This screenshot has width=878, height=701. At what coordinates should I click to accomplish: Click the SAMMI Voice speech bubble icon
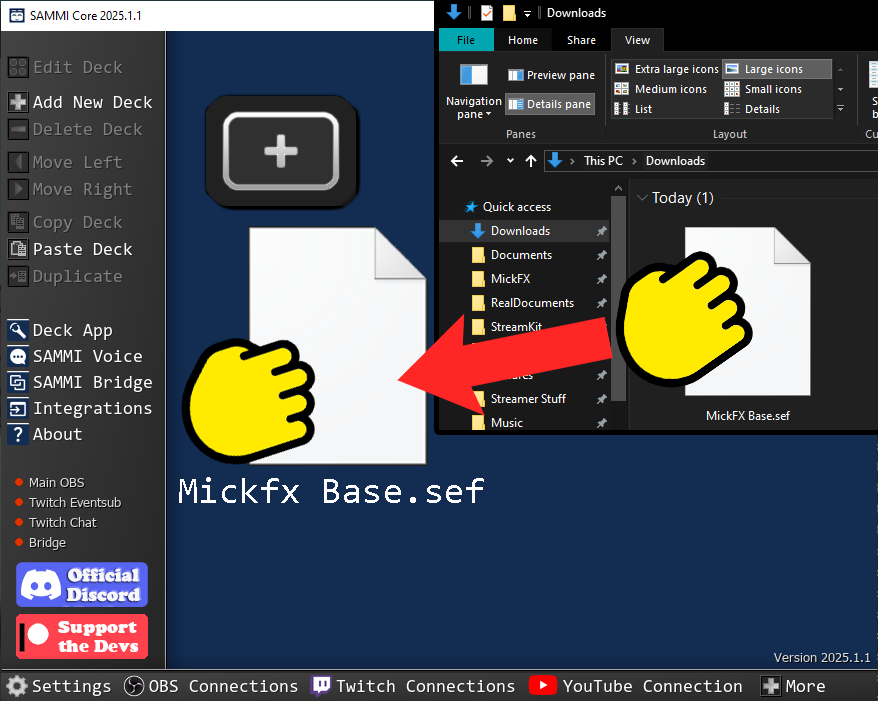click(x=18, y=356)
